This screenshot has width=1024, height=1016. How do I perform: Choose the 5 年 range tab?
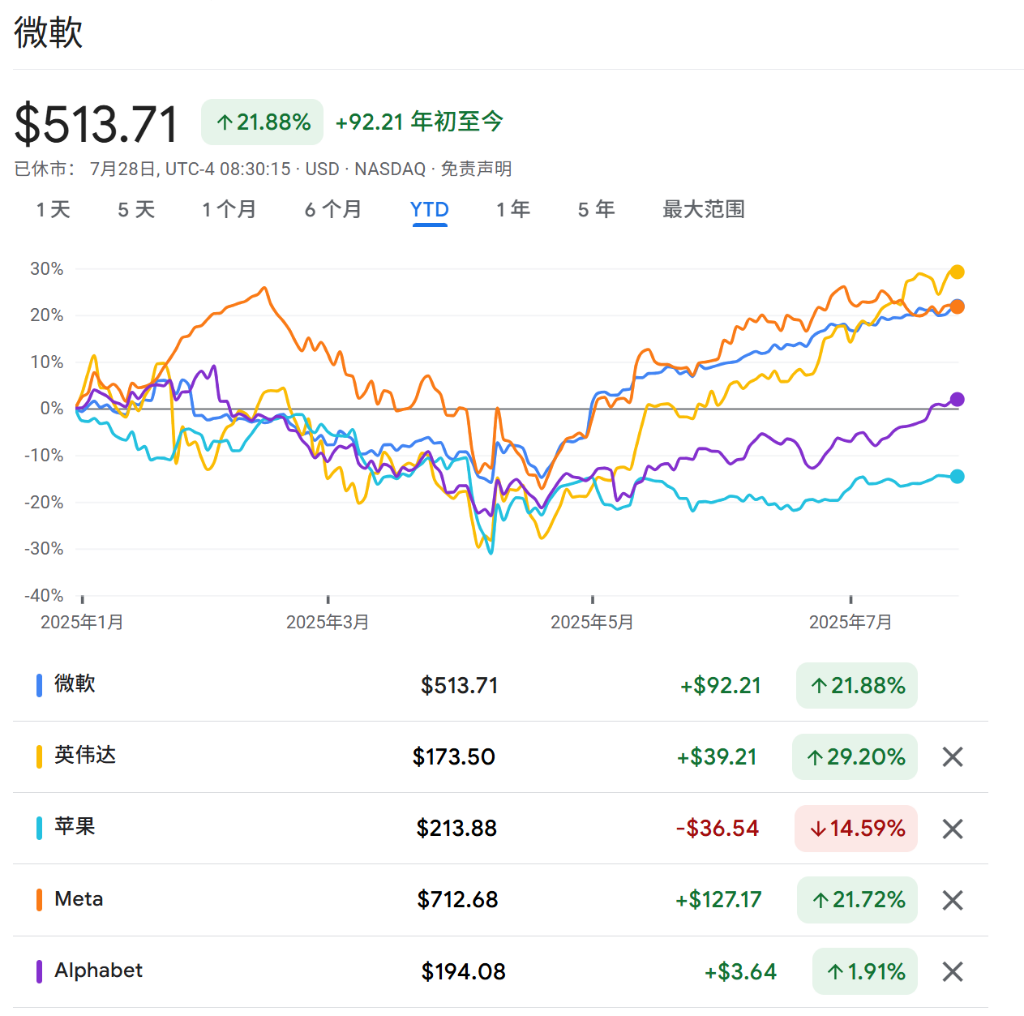596,210
